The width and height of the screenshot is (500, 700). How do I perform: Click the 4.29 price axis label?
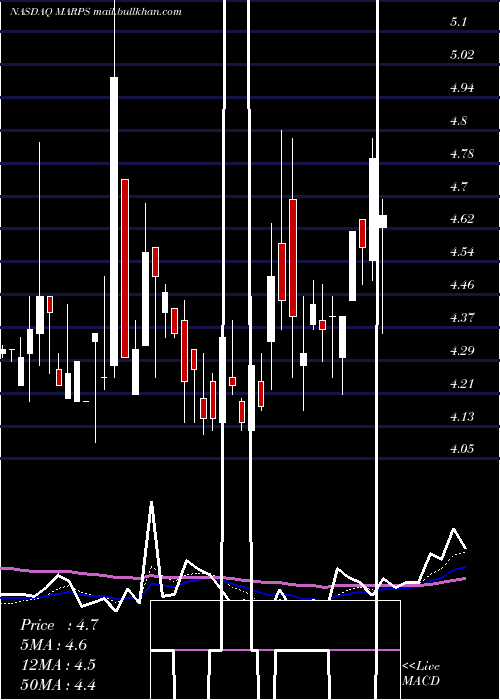pos(462,350)
